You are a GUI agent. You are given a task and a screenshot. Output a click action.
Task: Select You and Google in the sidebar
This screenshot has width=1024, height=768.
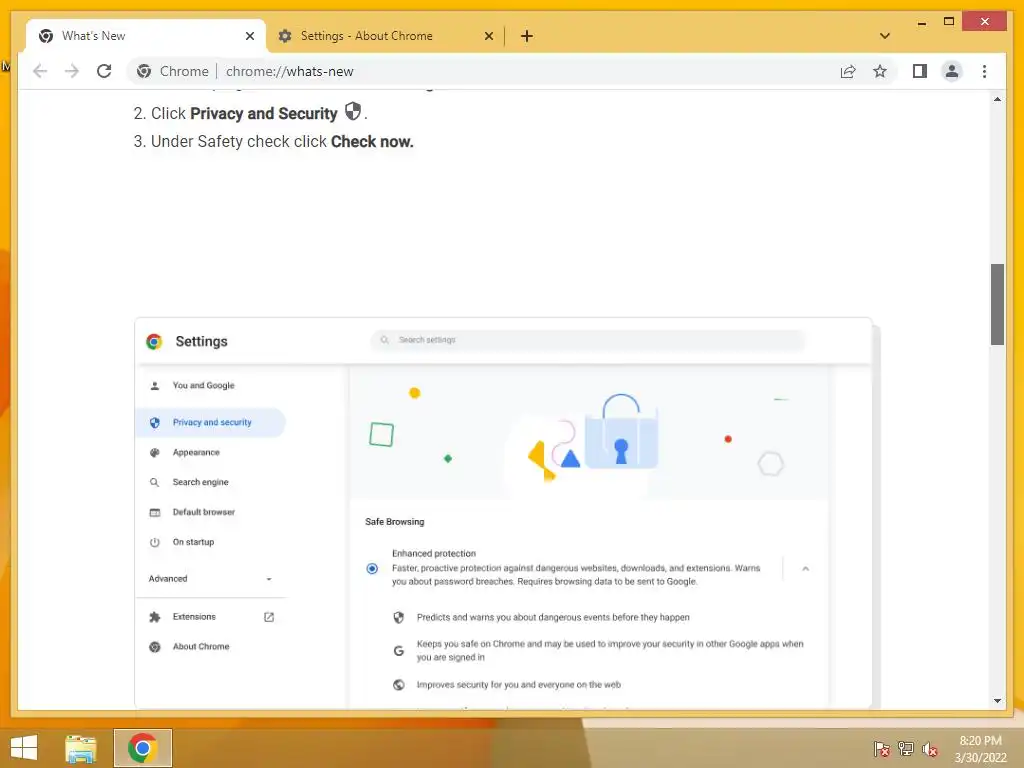point(203,385)
